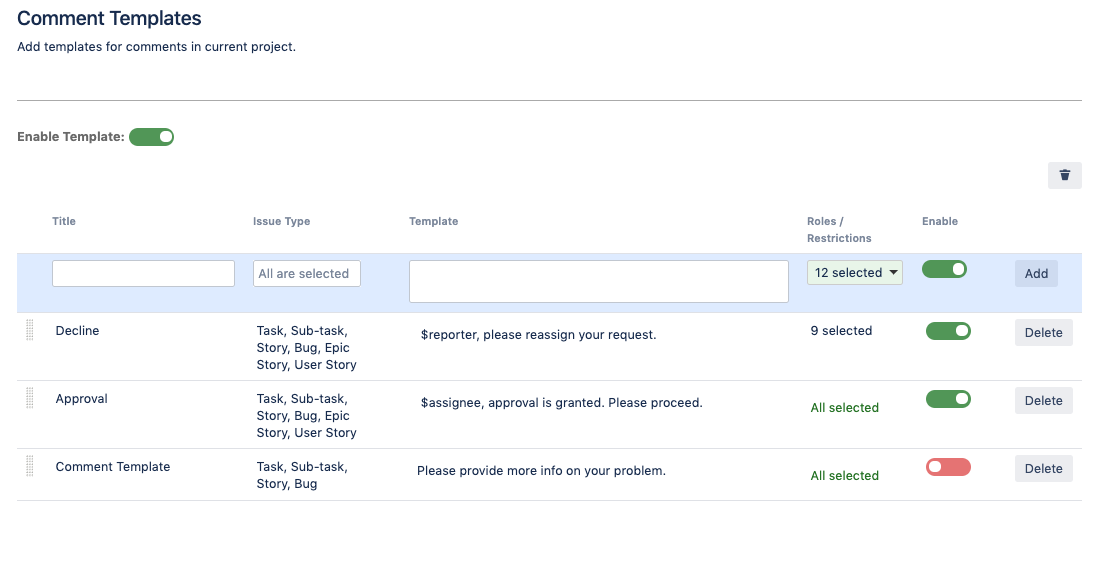Image resolution: width=1104 pixels, height=570 pixels.
Task: Click the Add button
Action: point(1036,274)
